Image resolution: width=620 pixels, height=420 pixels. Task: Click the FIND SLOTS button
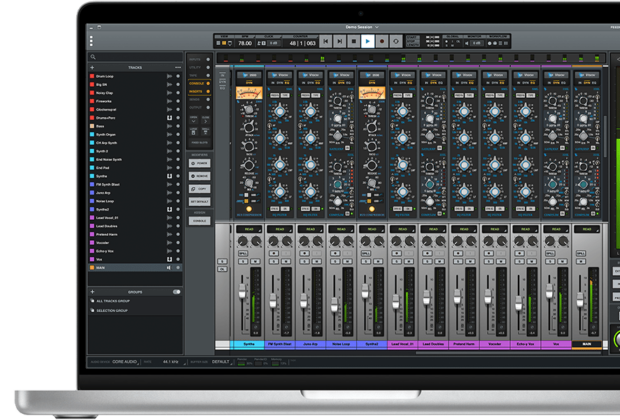200,142
